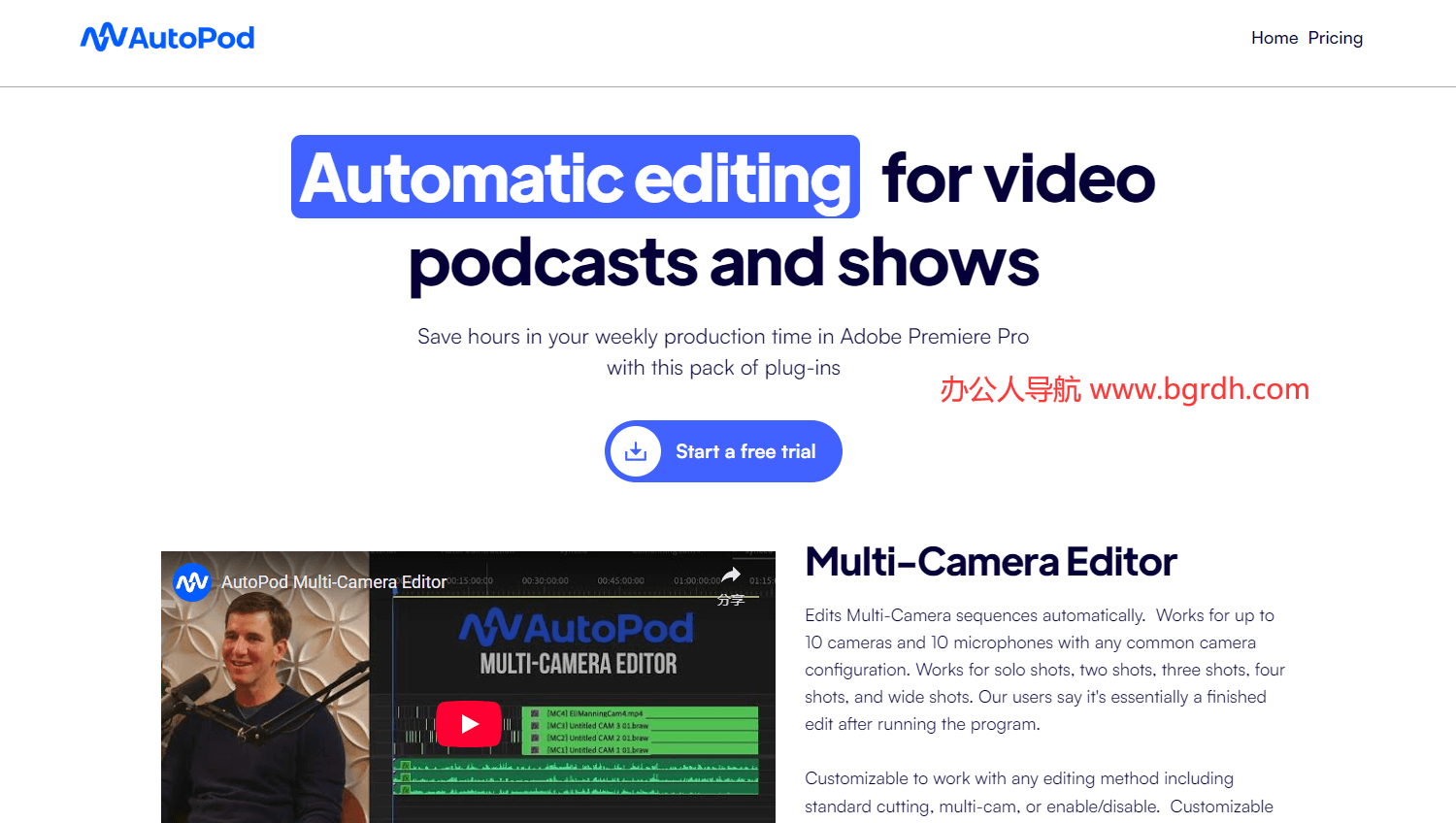Viewport: 1456px width, 823px height.
Task: Click the AutoPod wordmark in the header
Action: pos(191,38)
